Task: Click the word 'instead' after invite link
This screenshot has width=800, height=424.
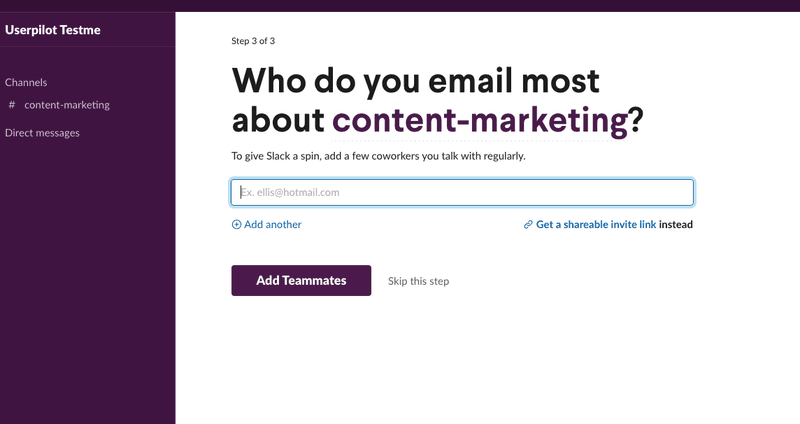Action: [676, 225]
